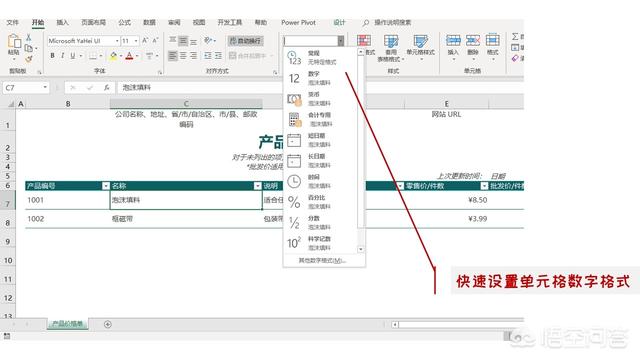Click the search magnifier icon
The width and height of the screenshot is (640, 360).
tap(366, 23)
